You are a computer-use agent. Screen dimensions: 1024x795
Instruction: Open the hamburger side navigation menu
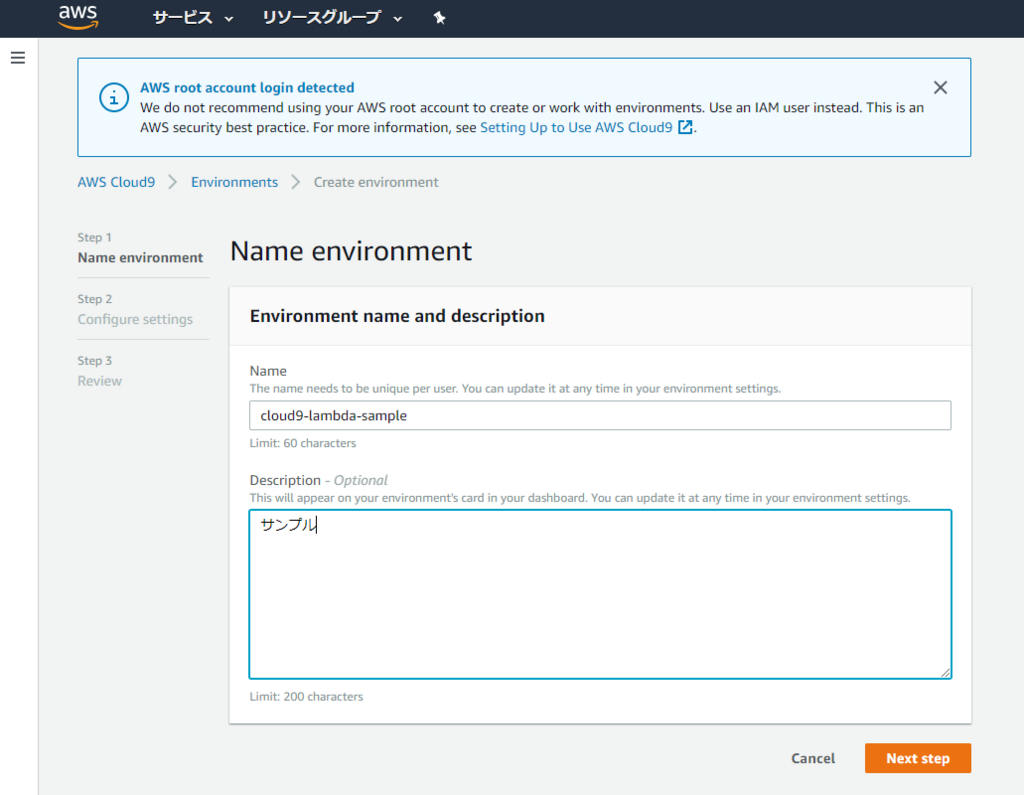[x=18, y=58]
